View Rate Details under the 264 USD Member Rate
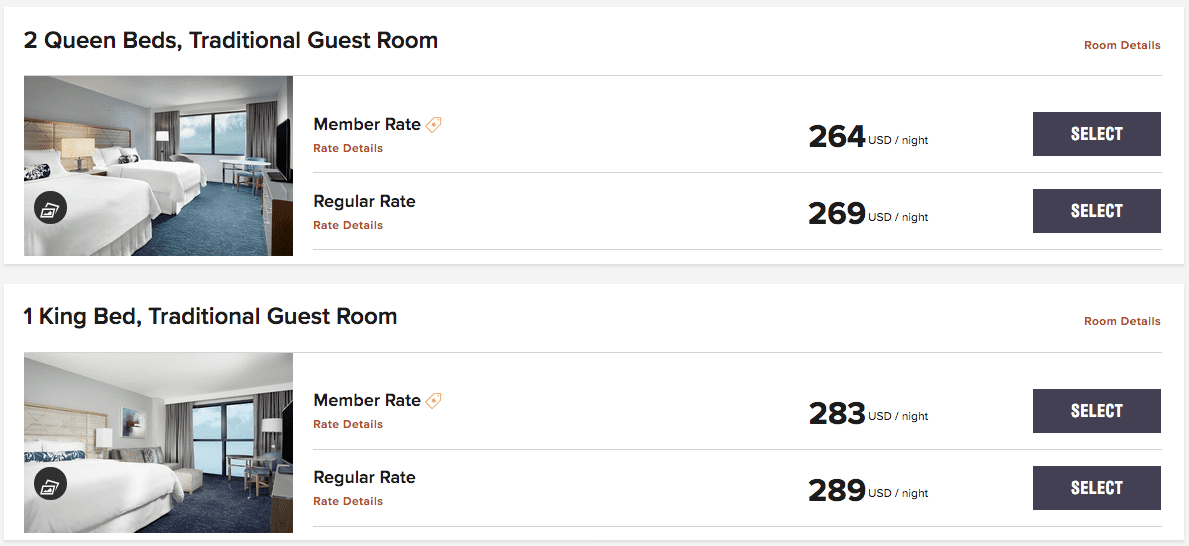This screenshot has height=546, width=1189. [348, 148]
